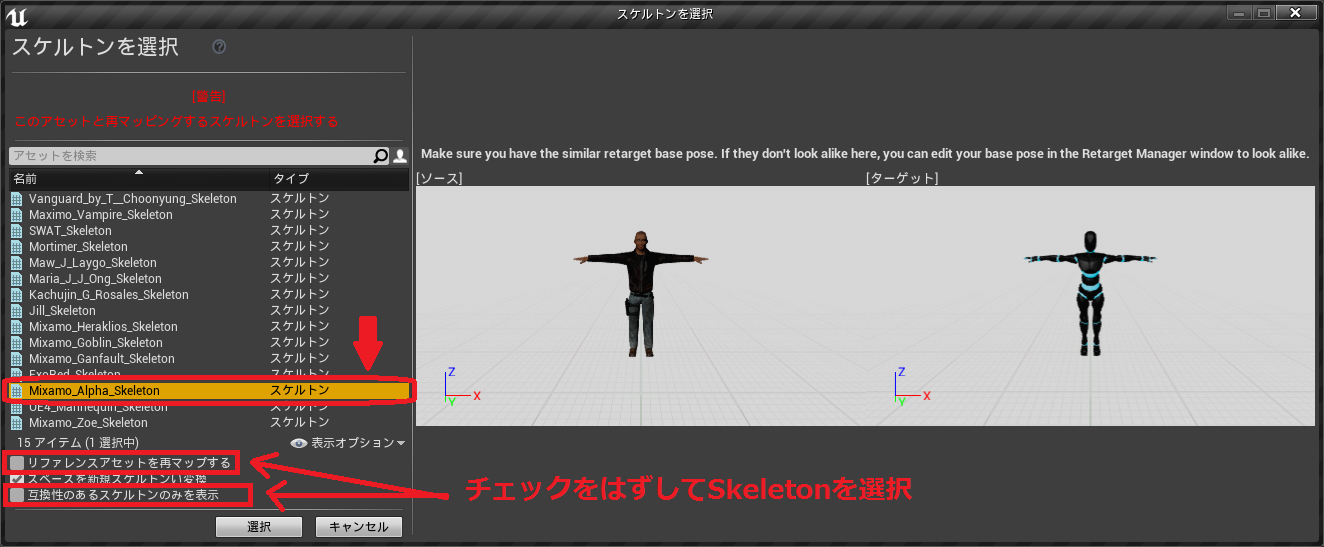Select the Jill_Skeleton row
This screenshot has width=1324, height=547.
(209, 311)
